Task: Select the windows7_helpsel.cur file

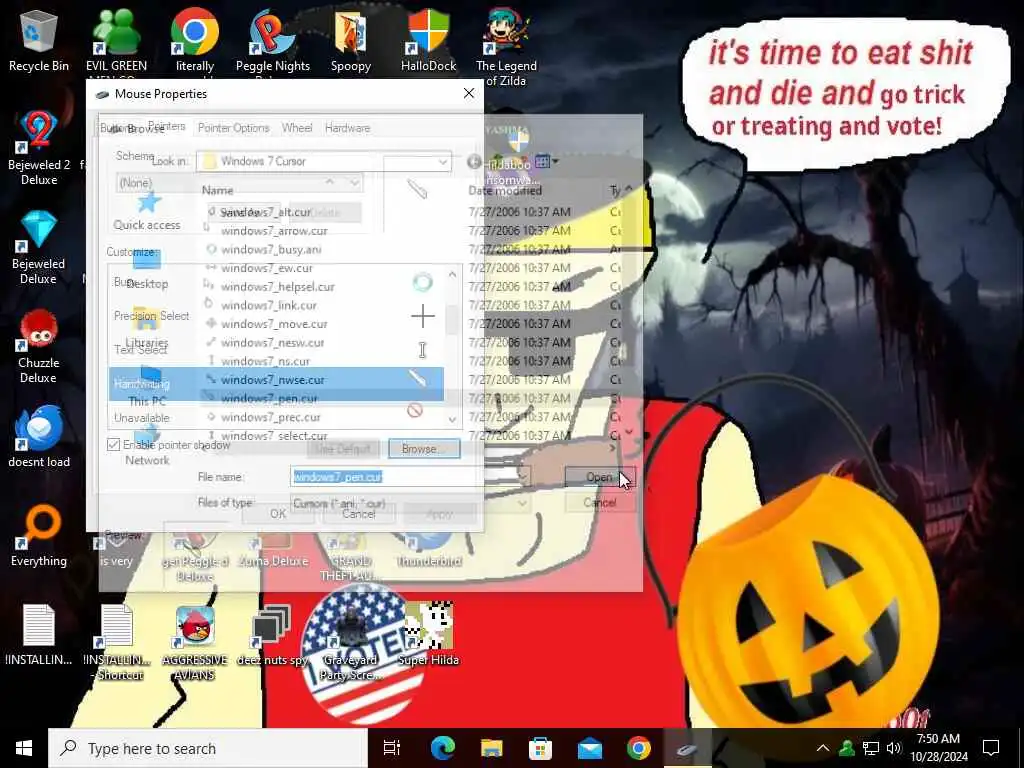Action: (x=278, y=287)
